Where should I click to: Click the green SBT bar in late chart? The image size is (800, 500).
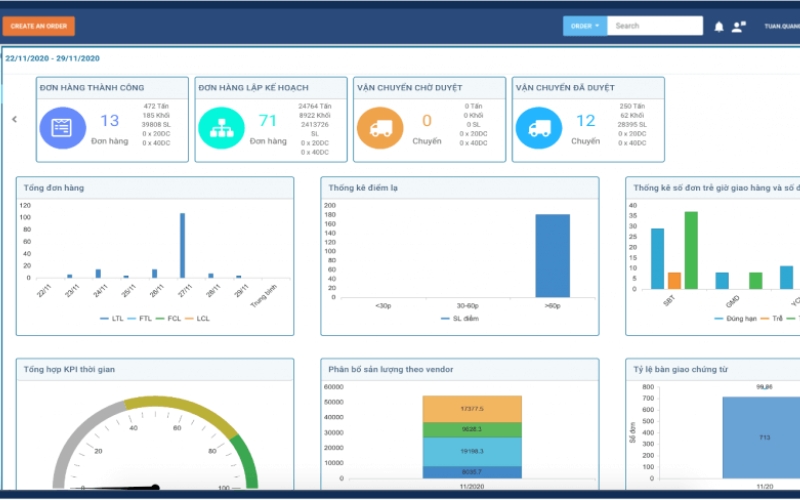(691, 251)
